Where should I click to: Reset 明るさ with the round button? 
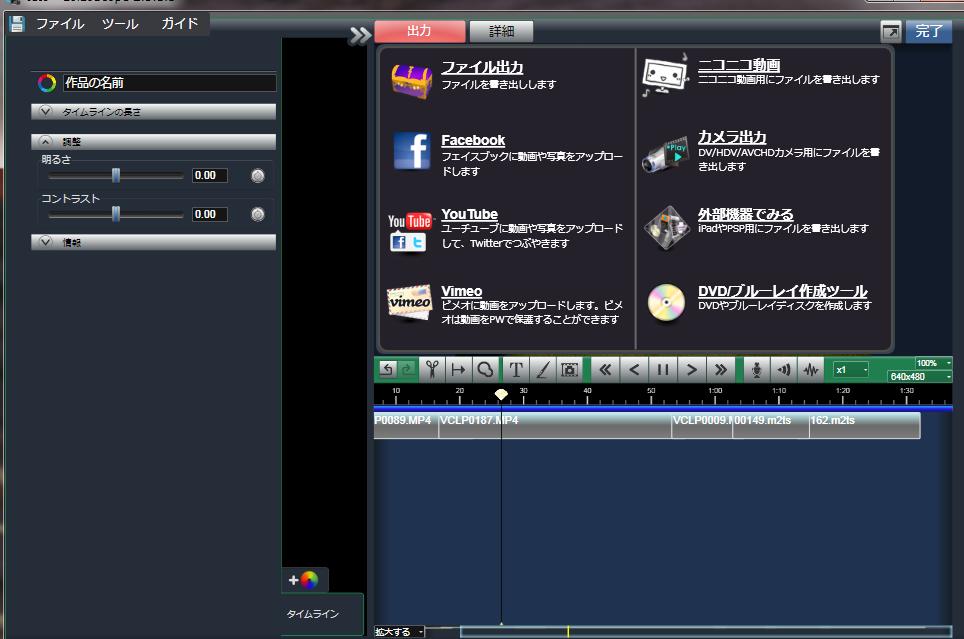tap(258, 176)
